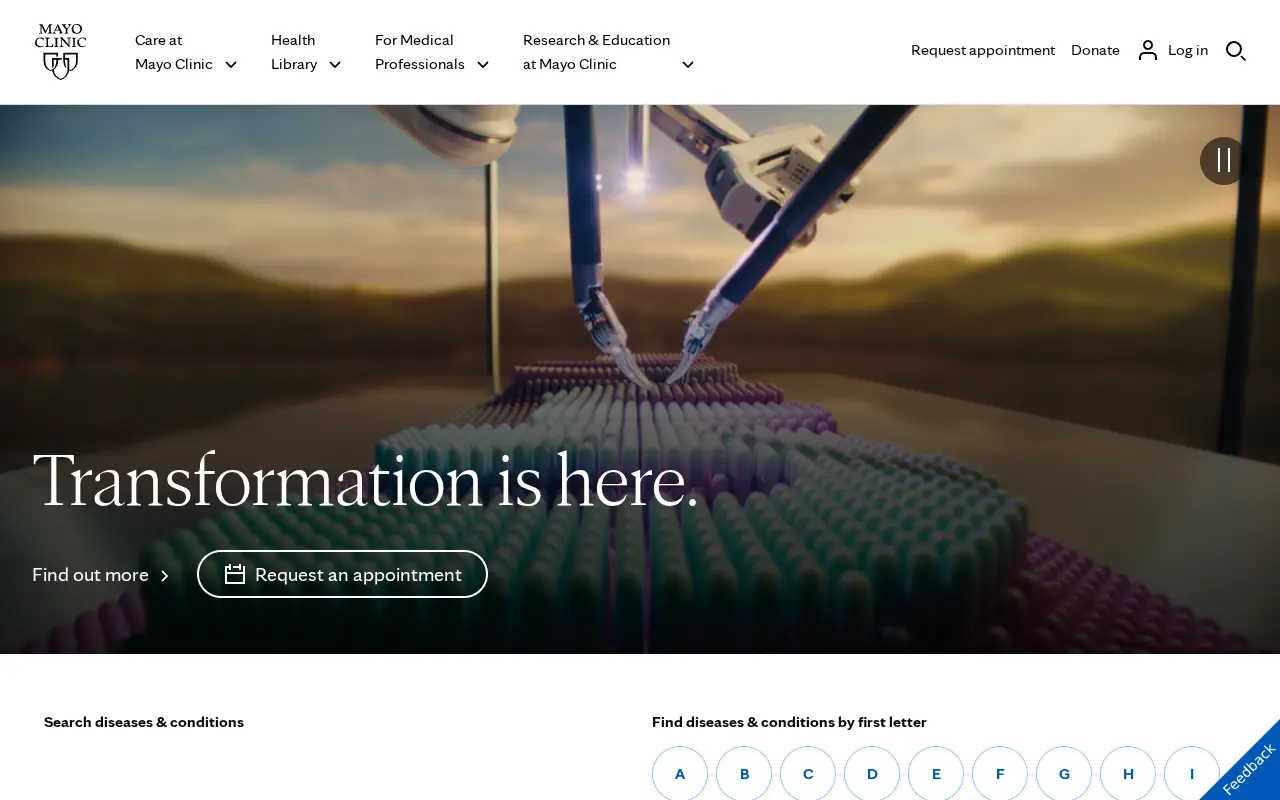Expand For Medical Professionals chevron

pyautogui.click(x=483, y=64)
